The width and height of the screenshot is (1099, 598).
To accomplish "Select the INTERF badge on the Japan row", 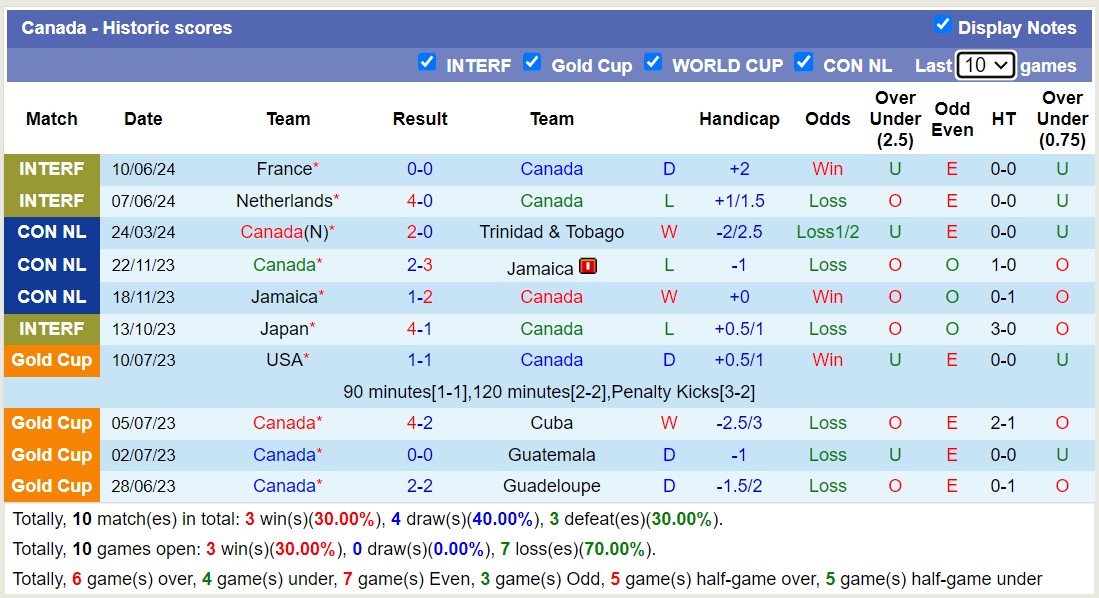I will tap(51, 328).
